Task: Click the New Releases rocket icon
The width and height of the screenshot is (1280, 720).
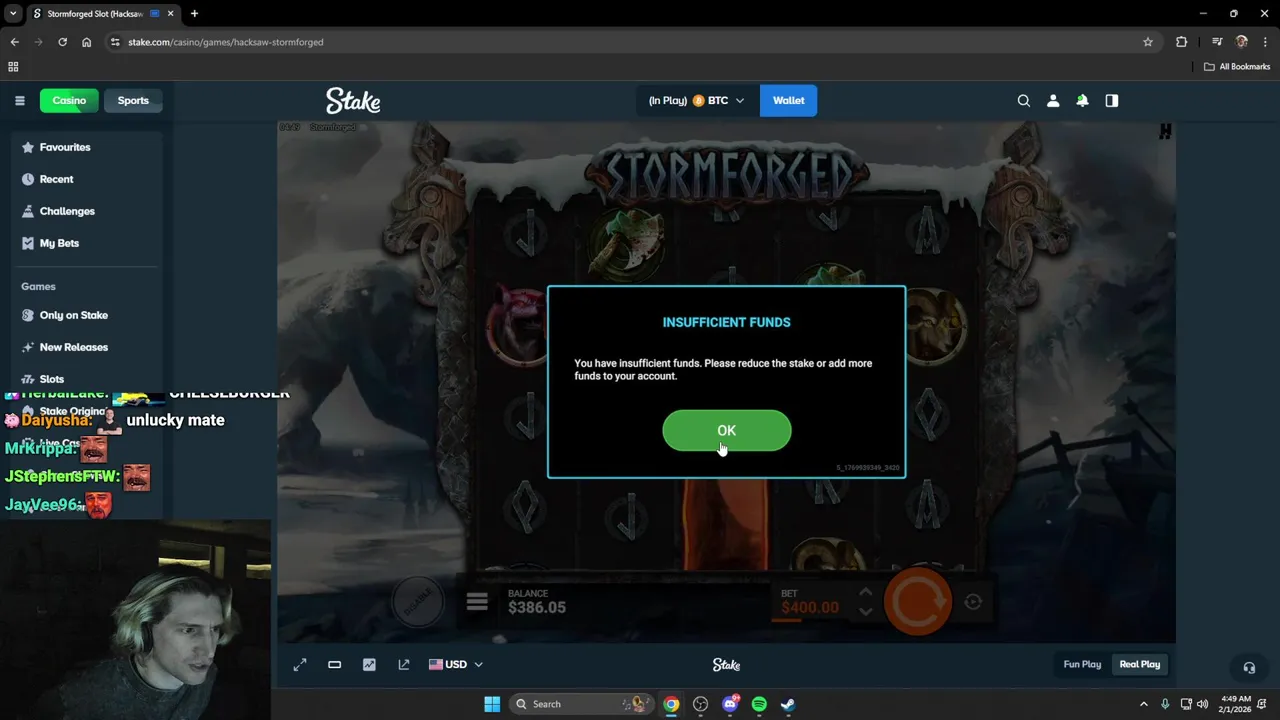Action: coord(28,347)
